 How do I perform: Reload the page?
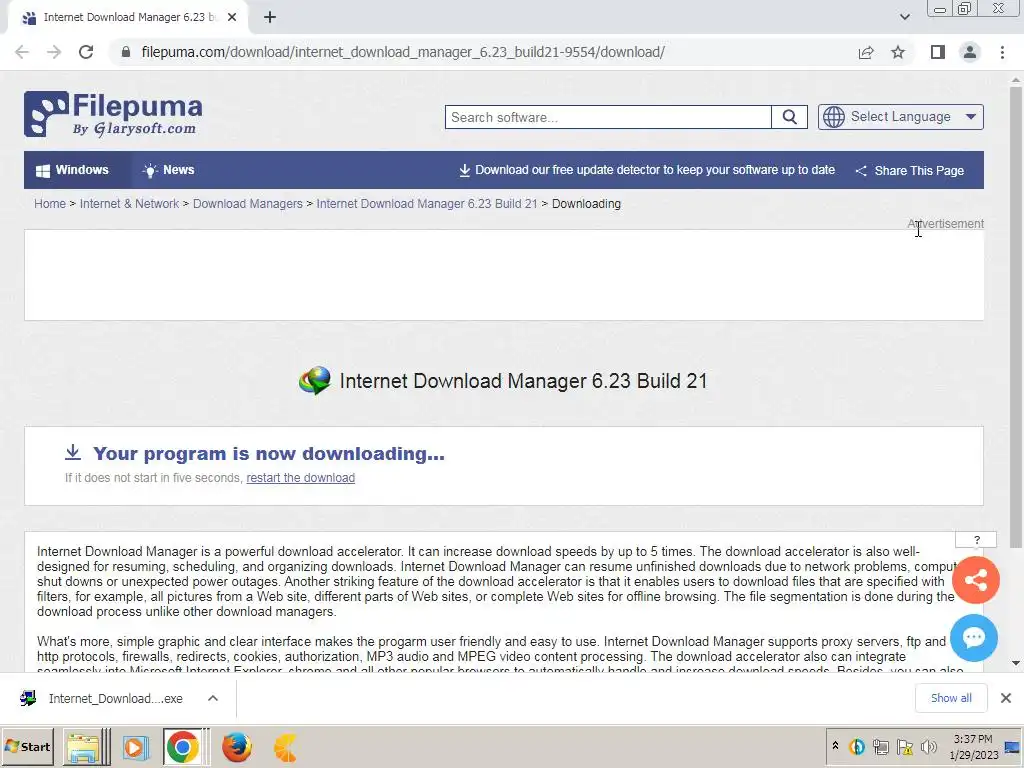pos(86,52)
